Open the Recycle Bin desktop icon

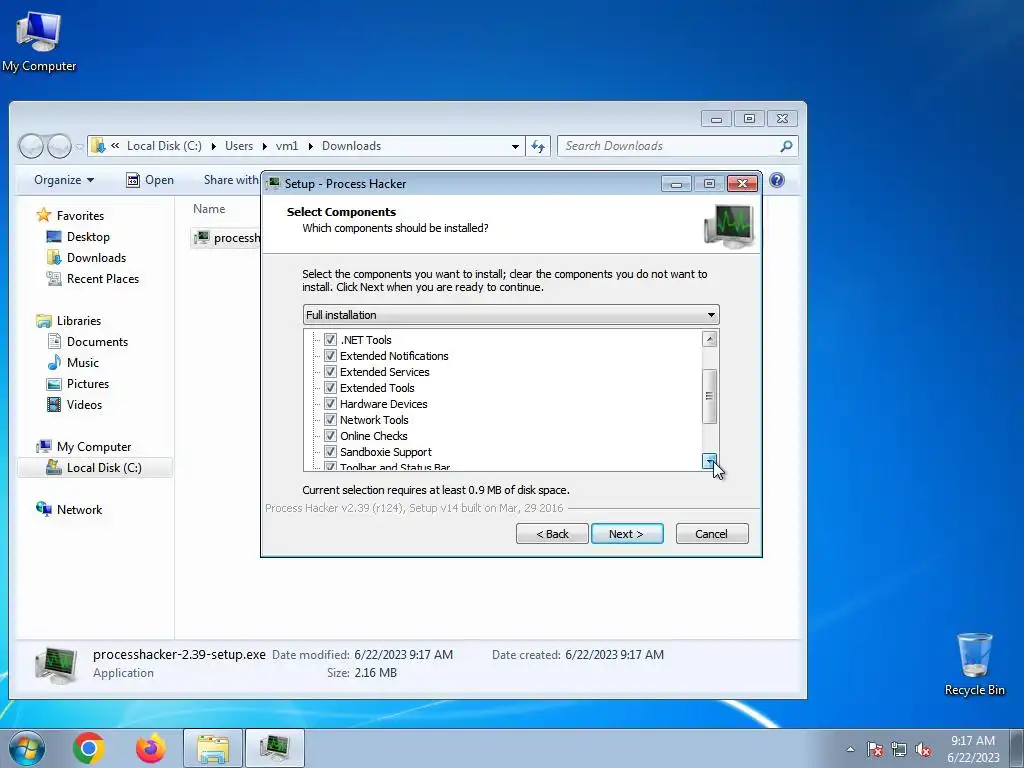tap(974, 664)
